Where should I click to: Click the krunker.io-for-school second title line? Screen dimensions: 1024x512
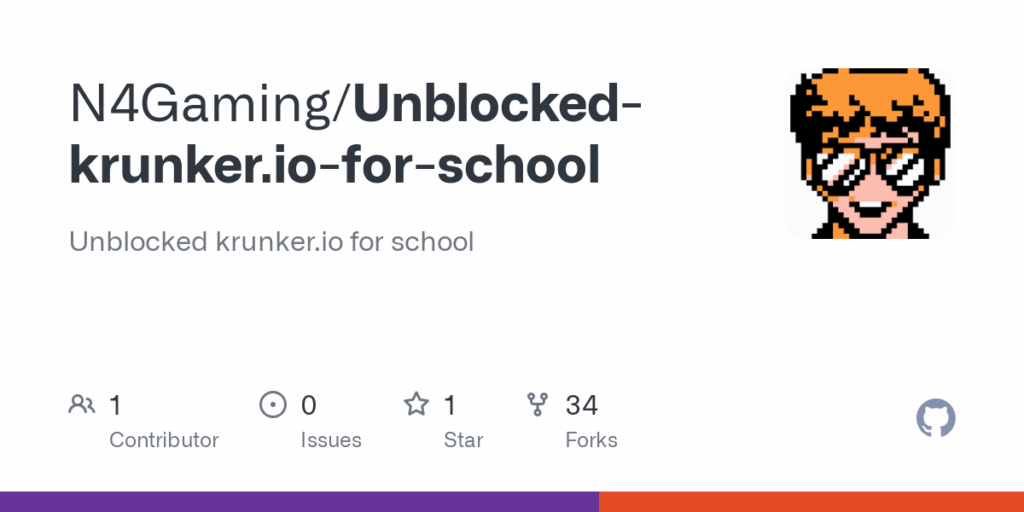coord(334,165)
